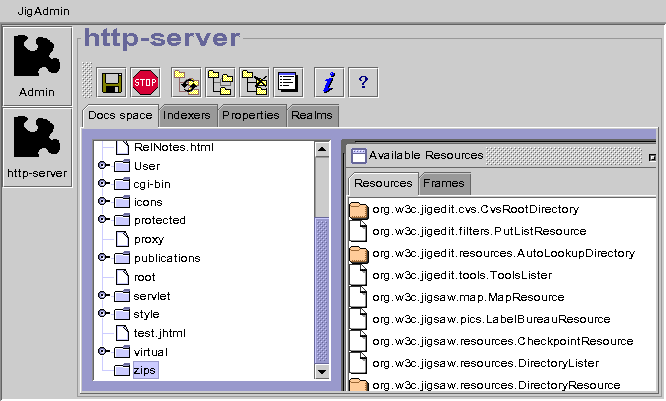Expand the protected folder node
The width and height of the screenshot is (666, 401).
103,220
